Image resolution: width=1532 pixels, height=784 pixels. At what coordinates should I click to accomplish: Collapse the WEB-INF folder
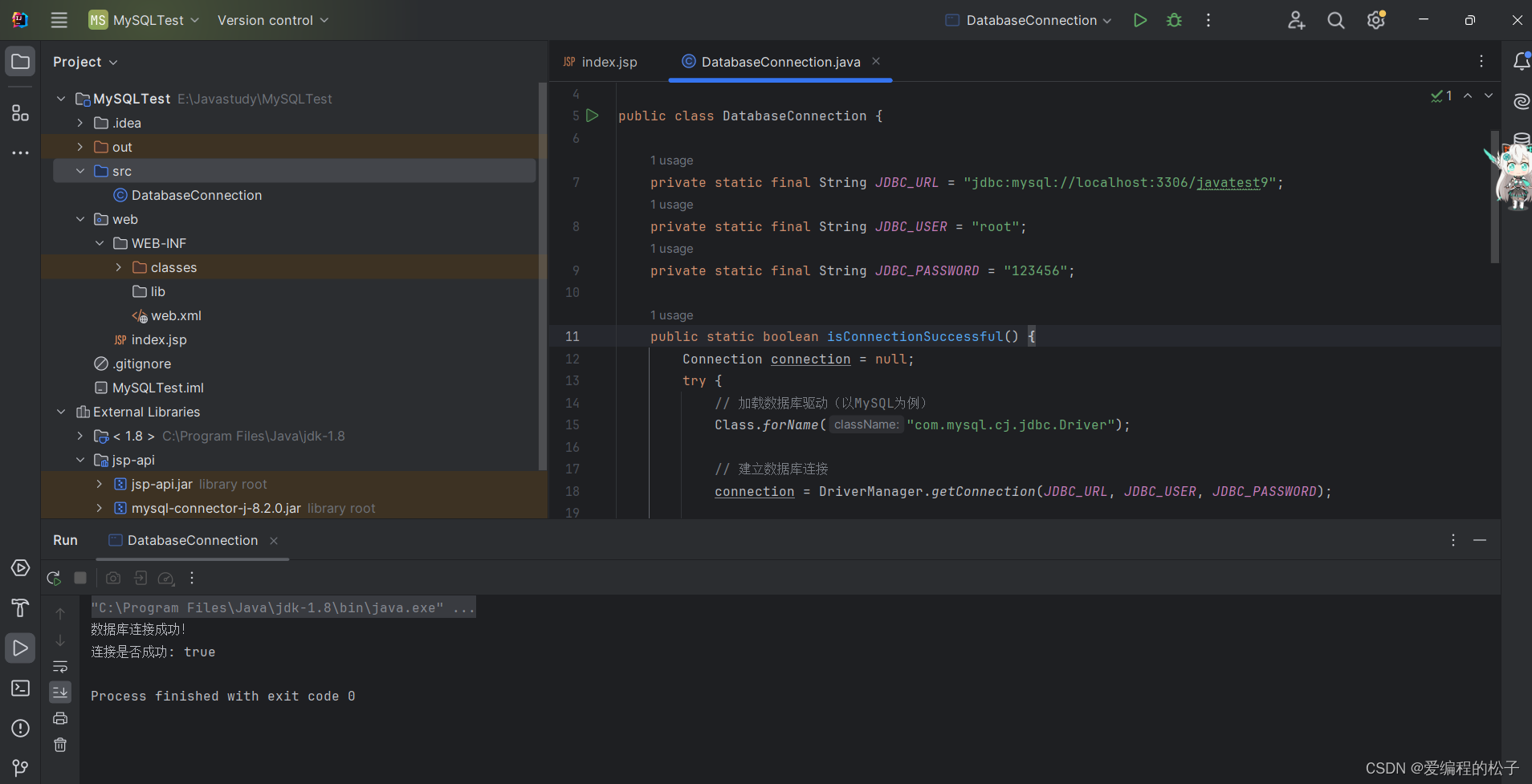point(100,243)
